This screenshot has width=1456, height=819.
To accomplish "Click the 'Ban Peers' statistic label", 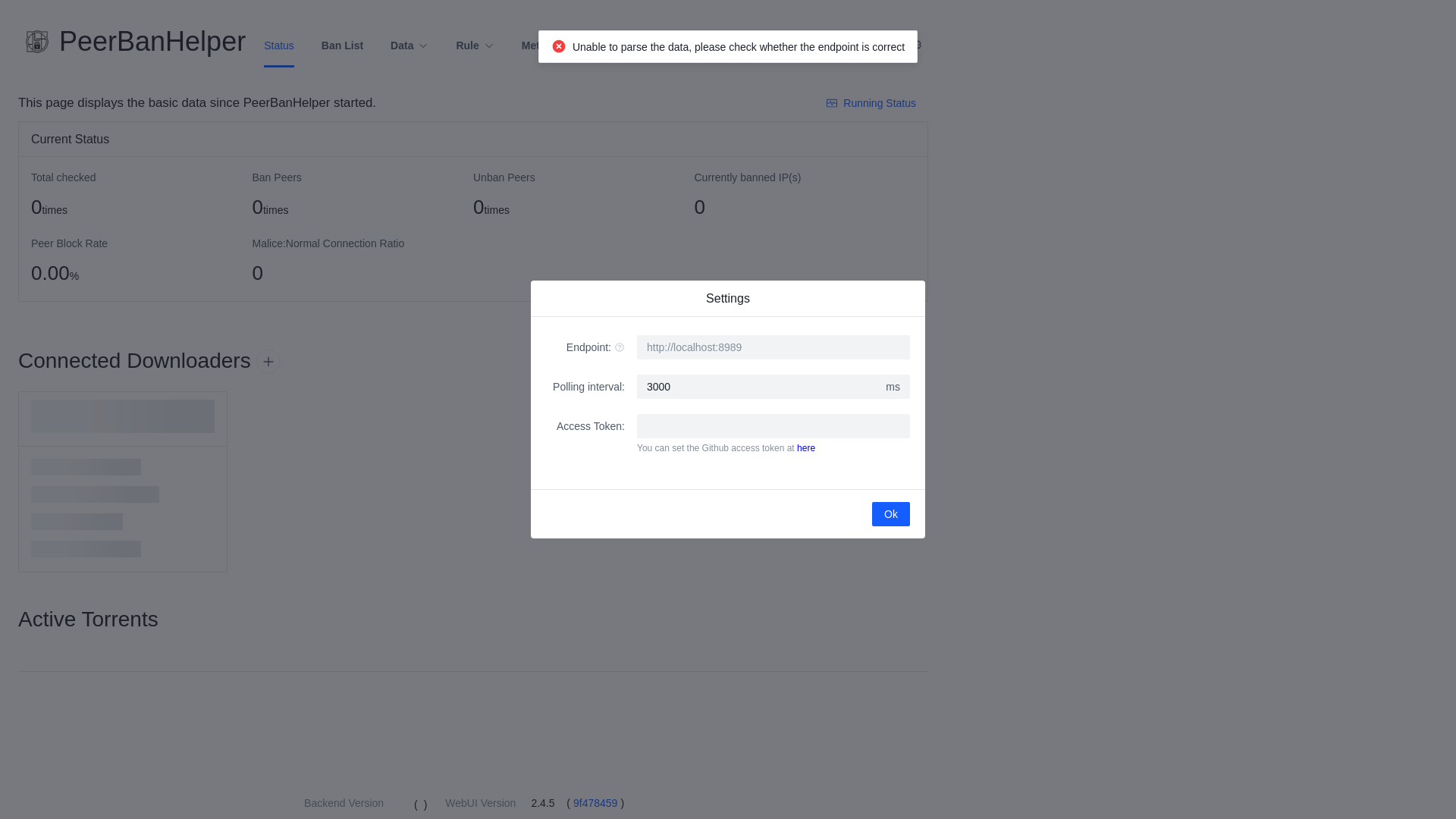I will pyautogui.click(x=277, y=177).
